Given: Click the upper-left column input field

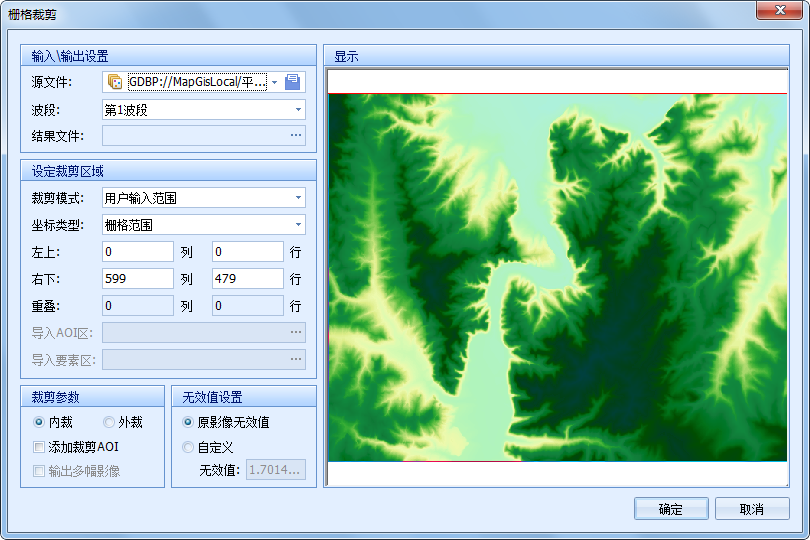Looking at the screenshot, I should pyautogui.click(x=138, y=252).
